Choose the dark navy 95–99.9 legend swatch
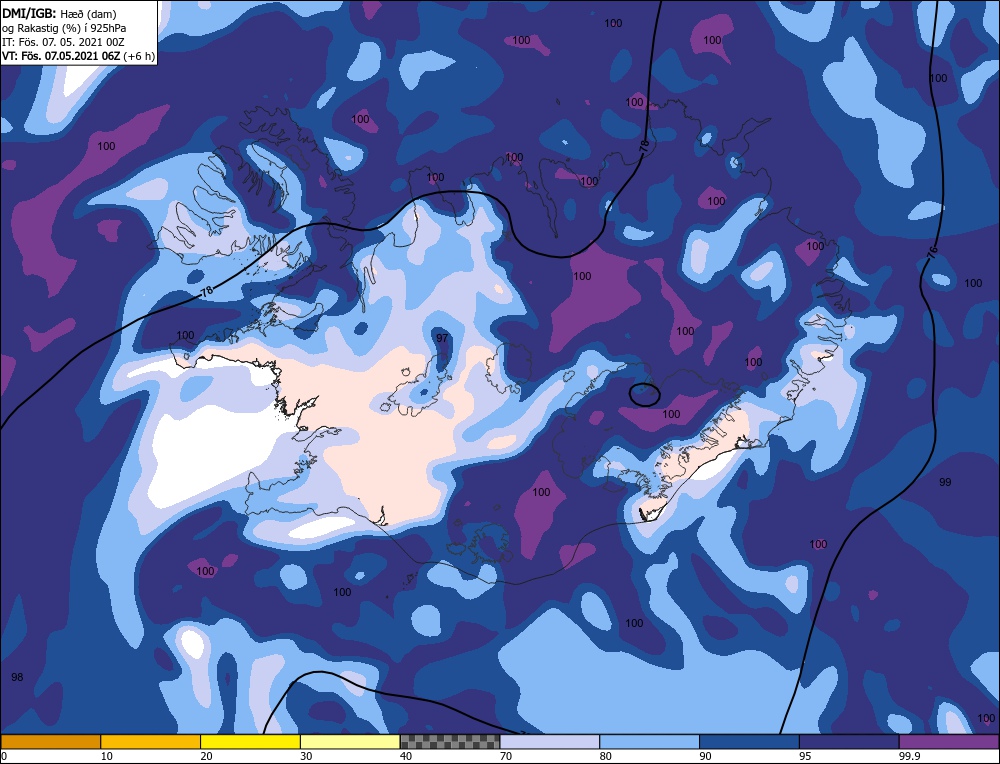Viewport: 1000px width, 764px height. pyautogui.click(x=849, y=741)
